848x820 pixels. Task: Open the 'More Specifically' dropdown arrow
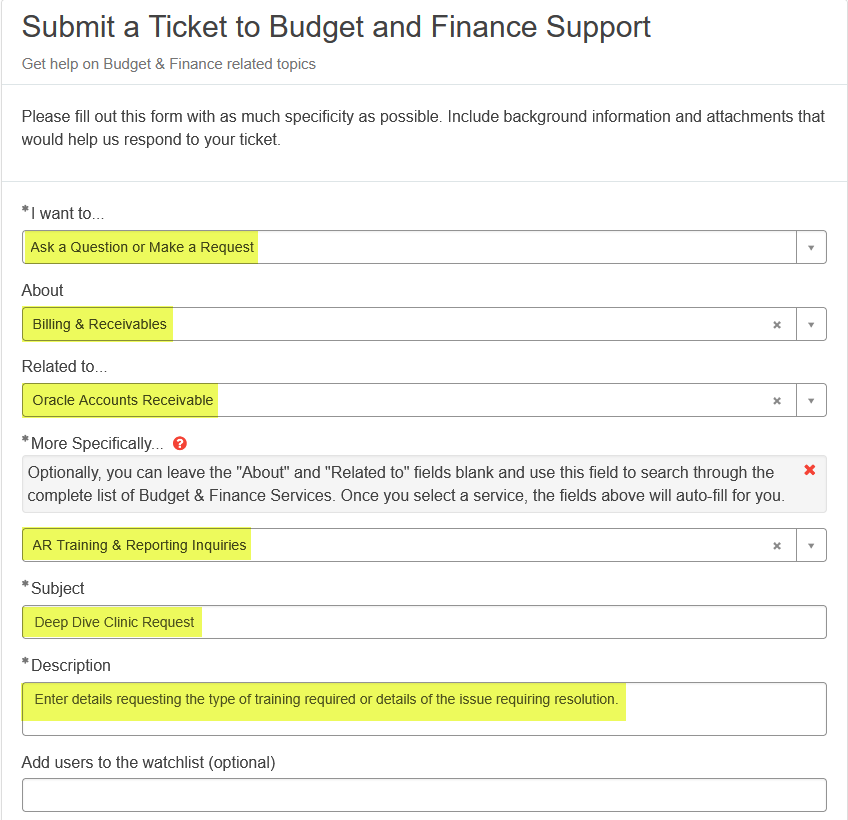[x=811, y=545]
